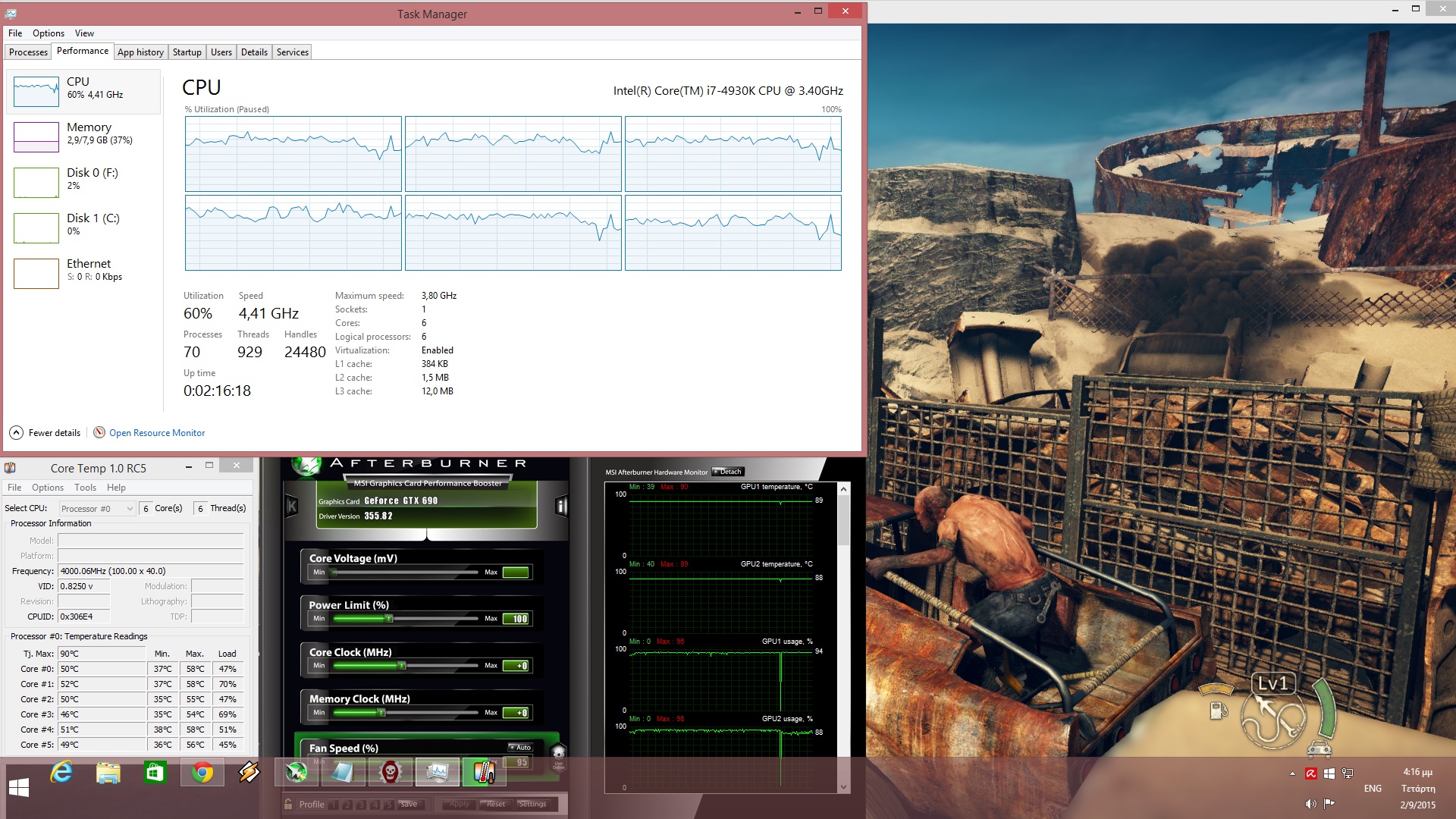Viewport: 1456px width, 819px height.
Task: Toggle Fan Speed Auto button
Action: click(x=520, y=748)
